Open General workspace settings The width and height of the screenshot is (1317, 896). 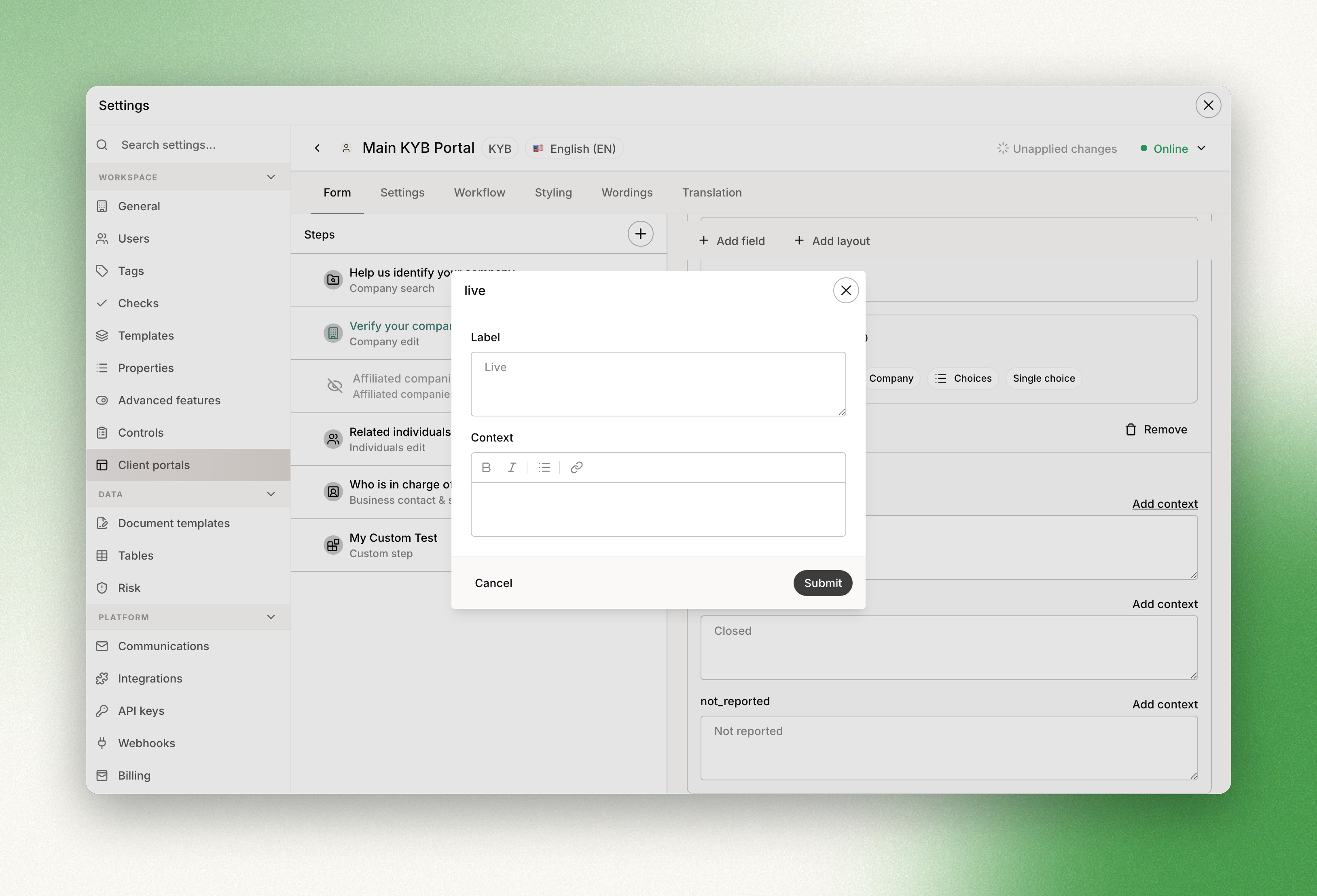click(188, 206)
